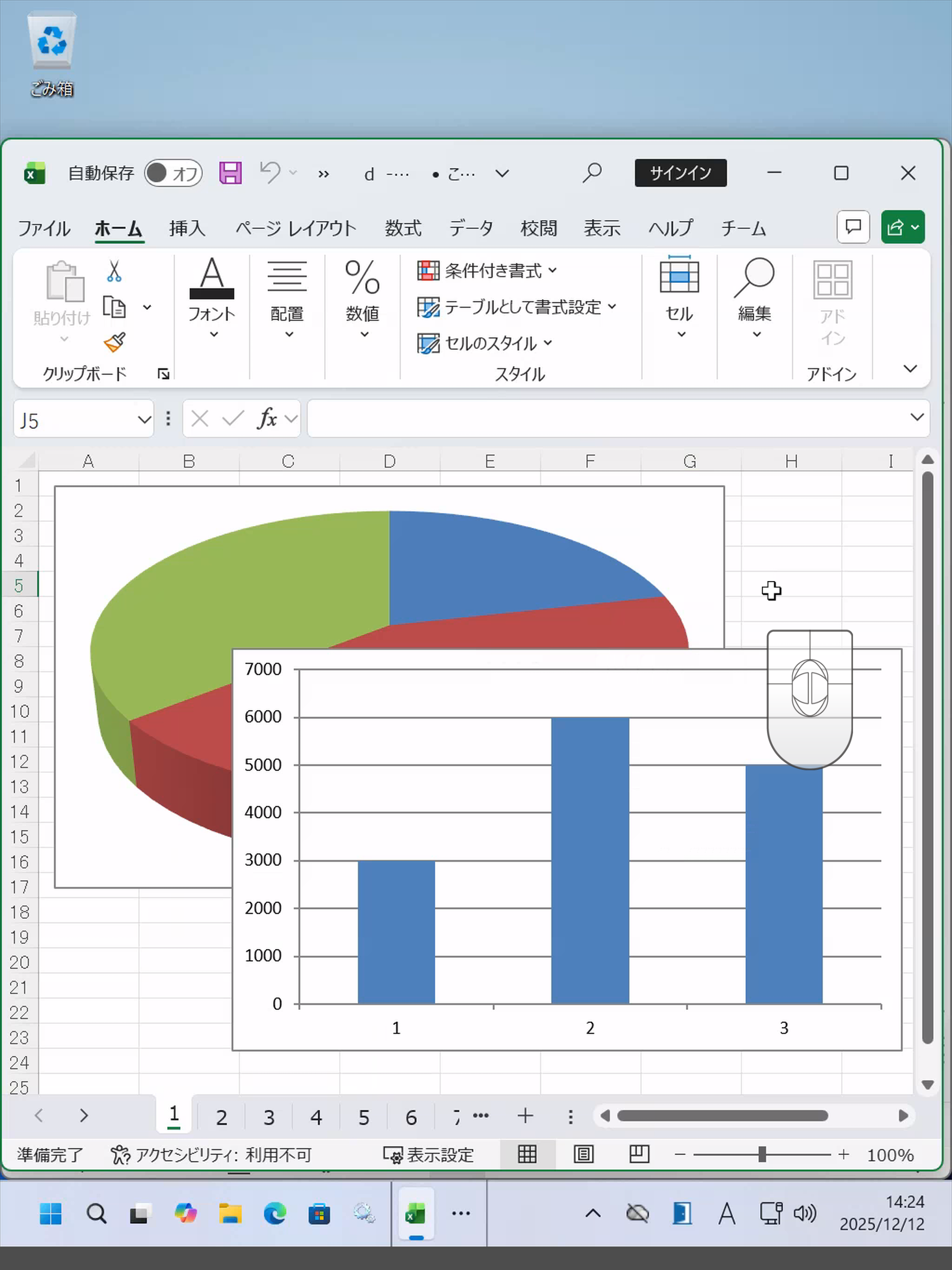Image resolution: width=952 pixels, height=1270 pixels.
Task: Open the Name Box dropdown arrow
Action: click(x=144, y=420)
